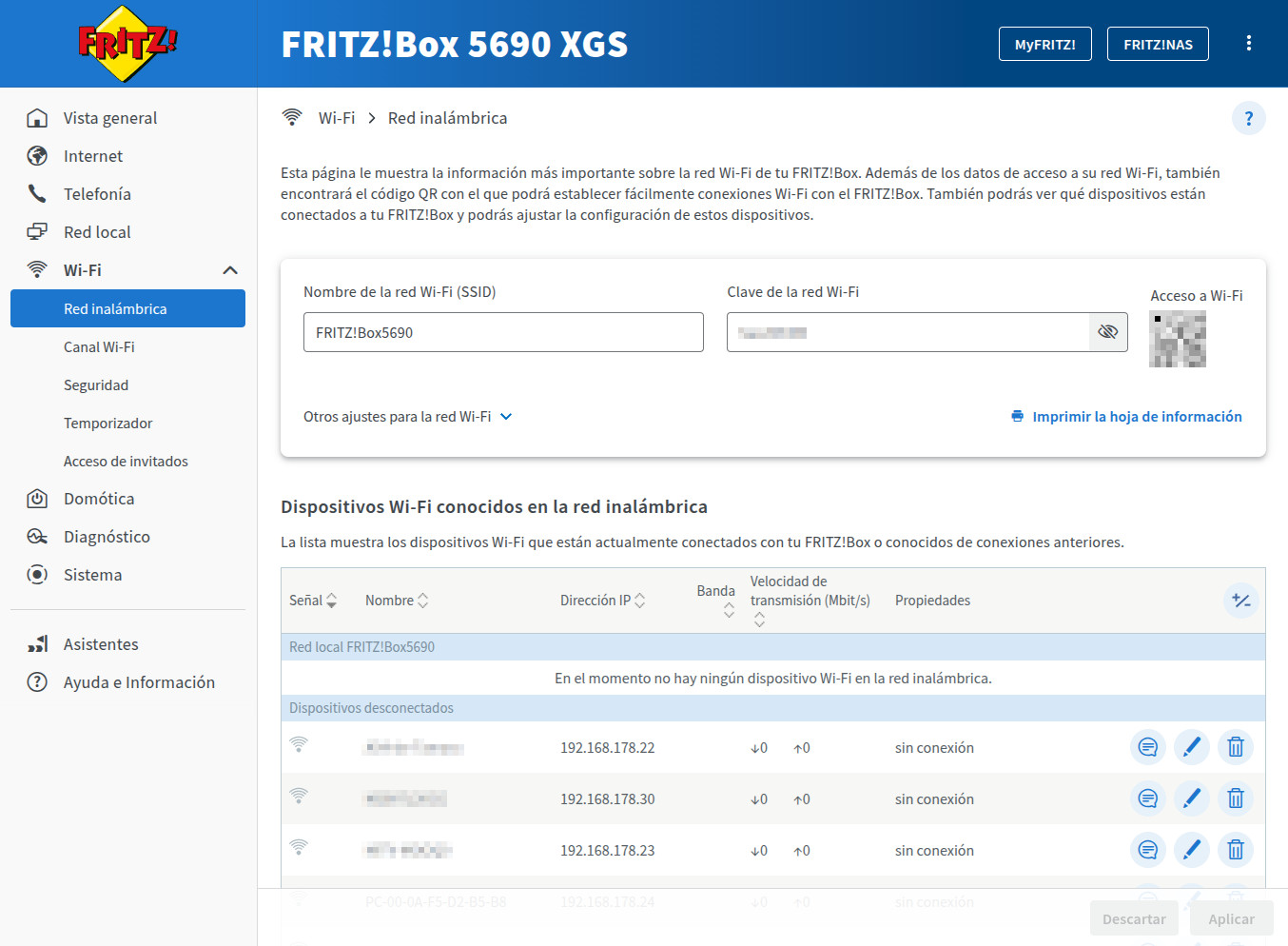The image size is (1288, 946).
Task: Click Red inalámbrica breadcrumb text
Action: [x=447, y=118]
